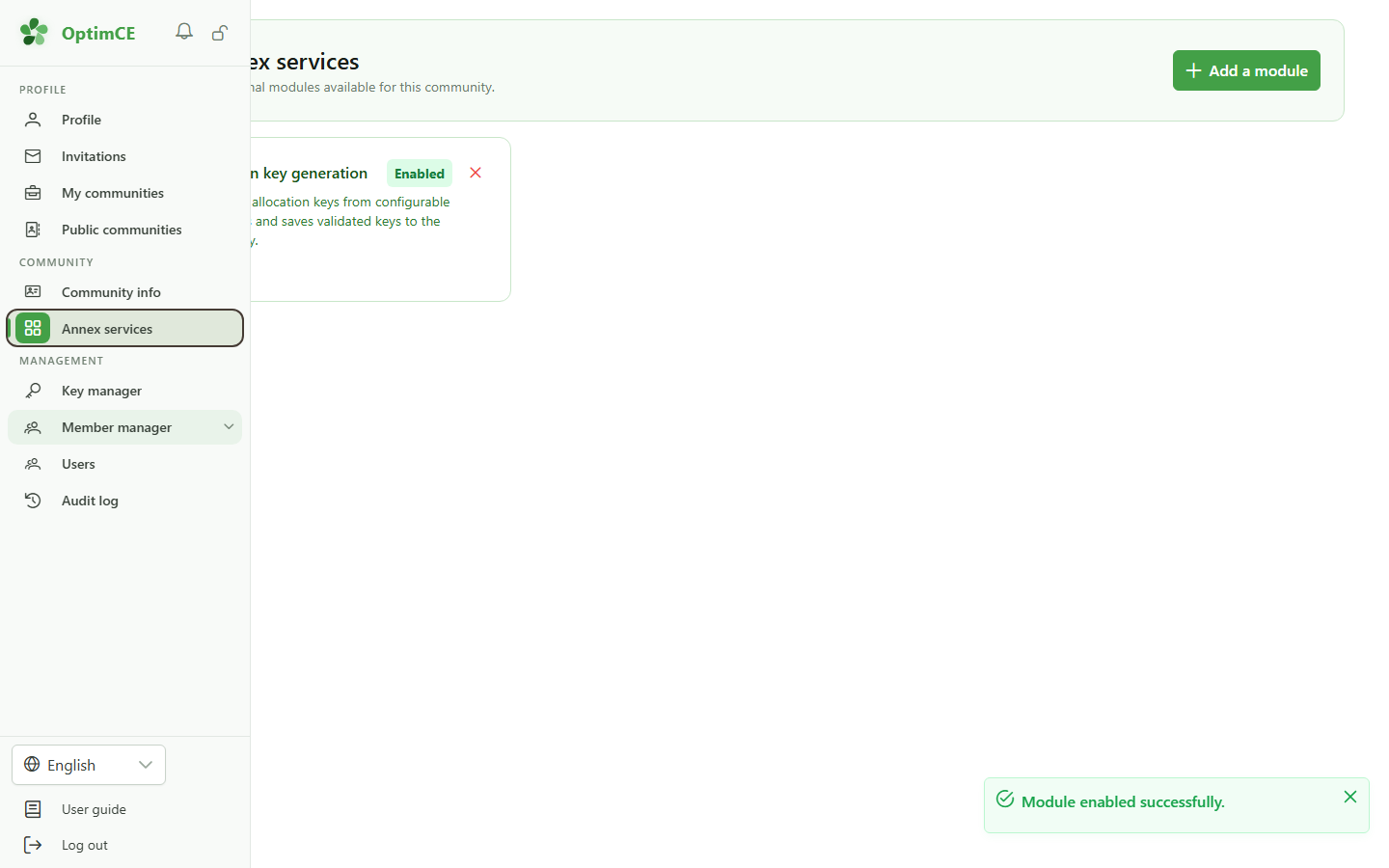Open the English language dropdown
Viewport: 1389px width, 868px height.
[x=89, y=765]
